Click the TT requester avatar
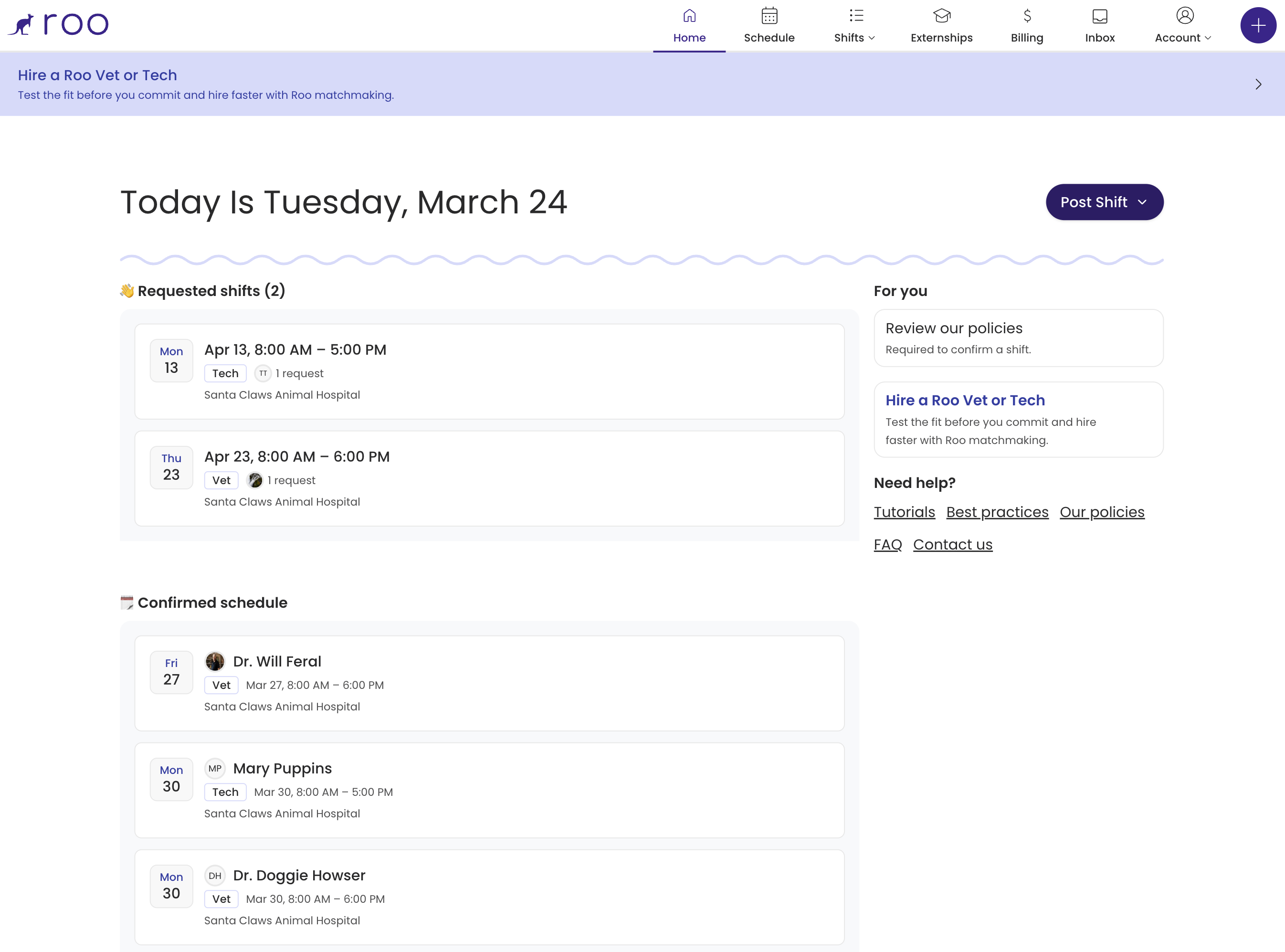This screenshot has width=1285, height=952. tap(263, 373)
